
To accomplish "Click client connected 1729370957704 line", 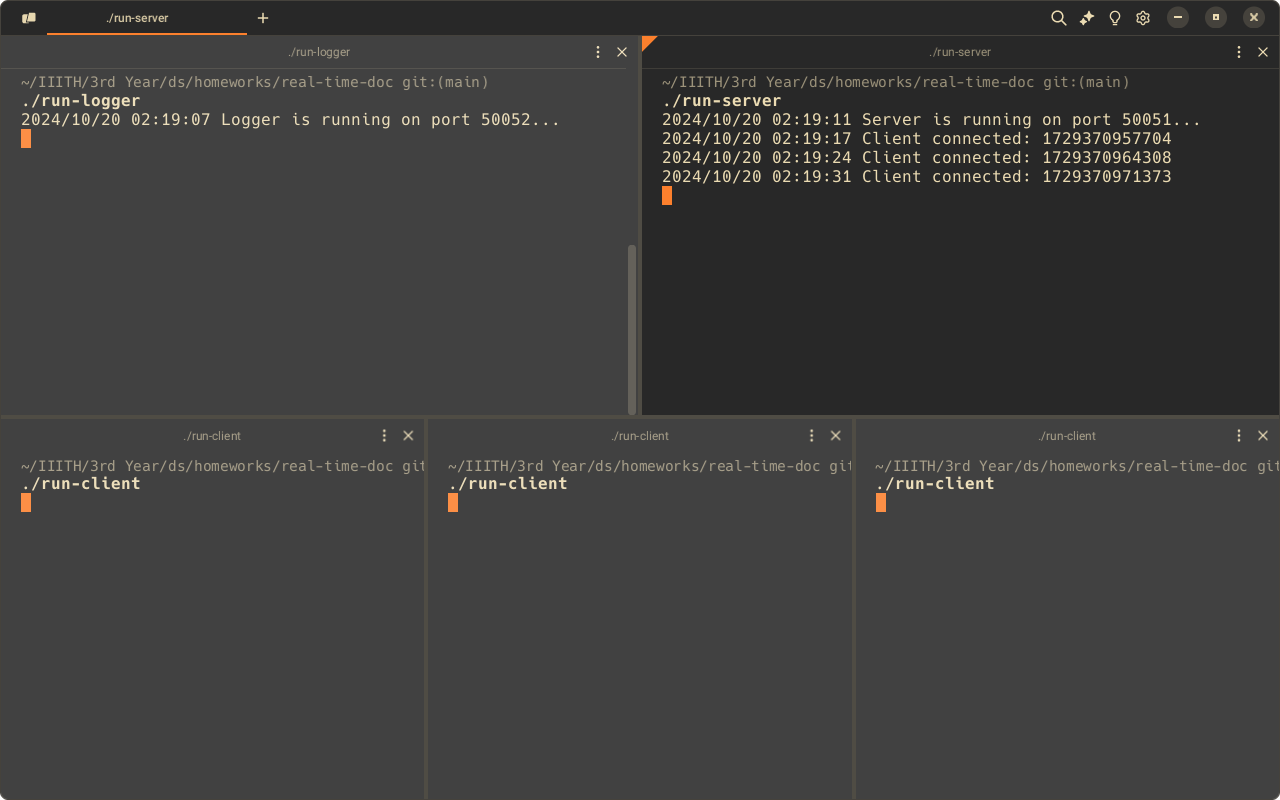I will (916, 139).
